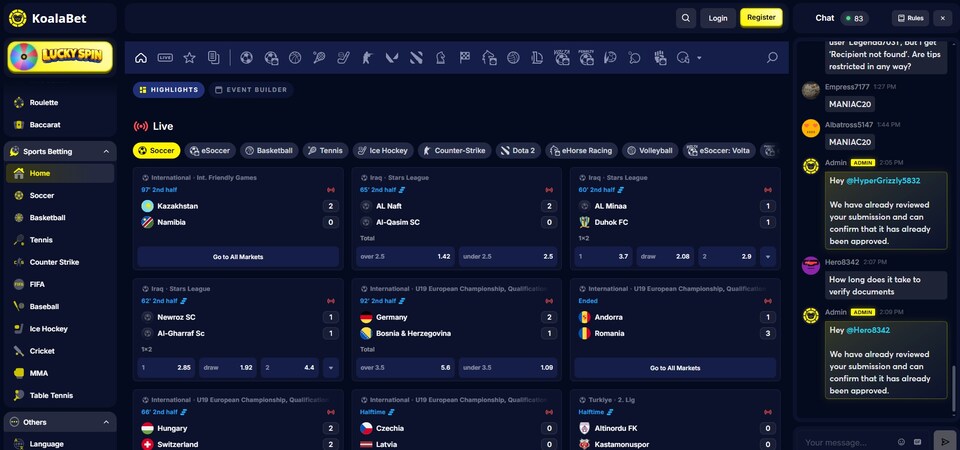Select the Counter-Strike live filter chip
This screenshot has width=960, height=450.
[x=455, y=151]
